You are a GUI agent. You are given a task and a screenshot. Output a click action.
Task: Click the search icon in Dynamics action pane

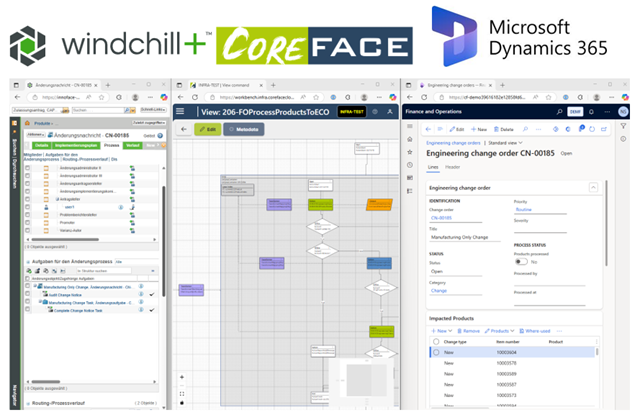[525, 129]
